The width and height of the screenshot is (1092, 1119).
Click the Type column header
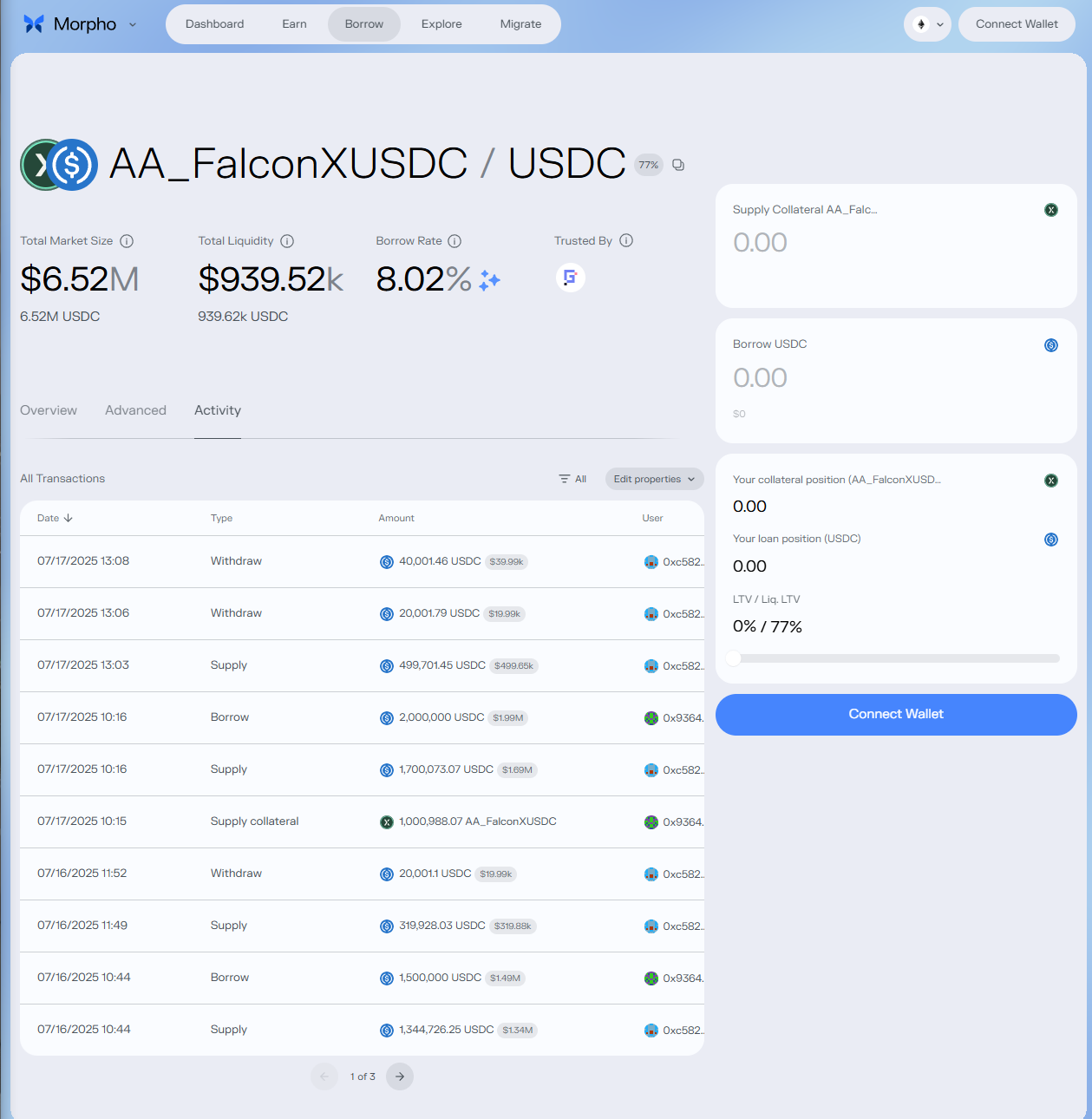pos(221,518)
